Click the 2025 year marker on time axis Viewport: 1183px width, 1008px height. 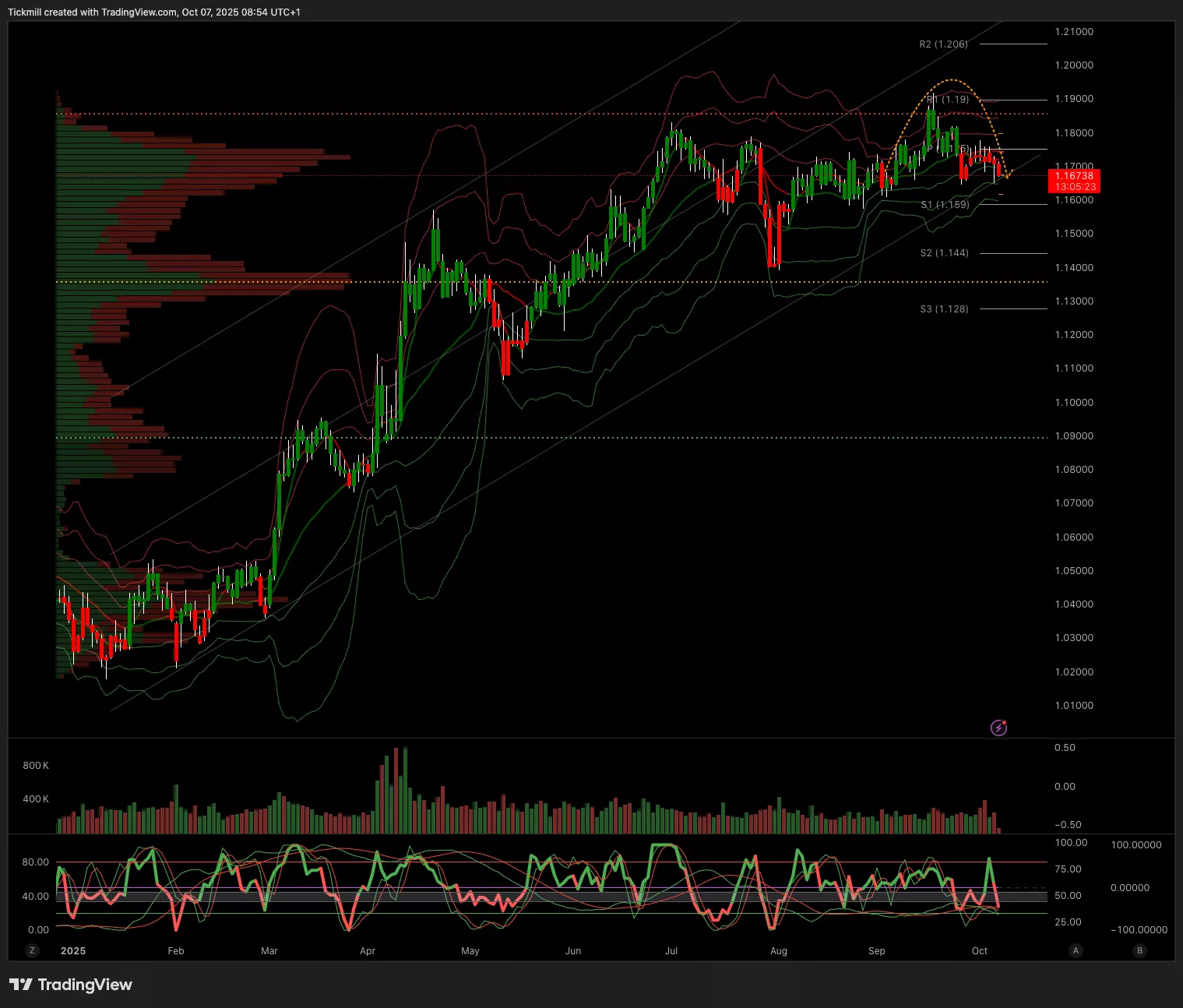[73, 951]
